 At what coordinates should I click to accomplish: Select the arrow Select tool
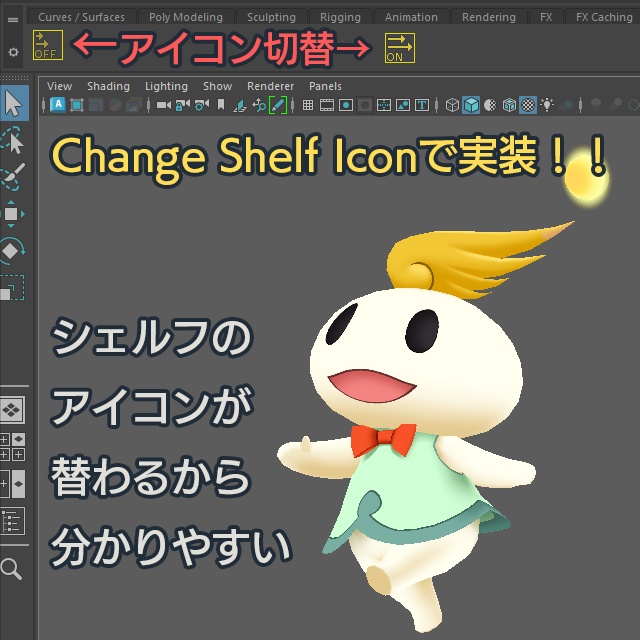pos(14,103)
